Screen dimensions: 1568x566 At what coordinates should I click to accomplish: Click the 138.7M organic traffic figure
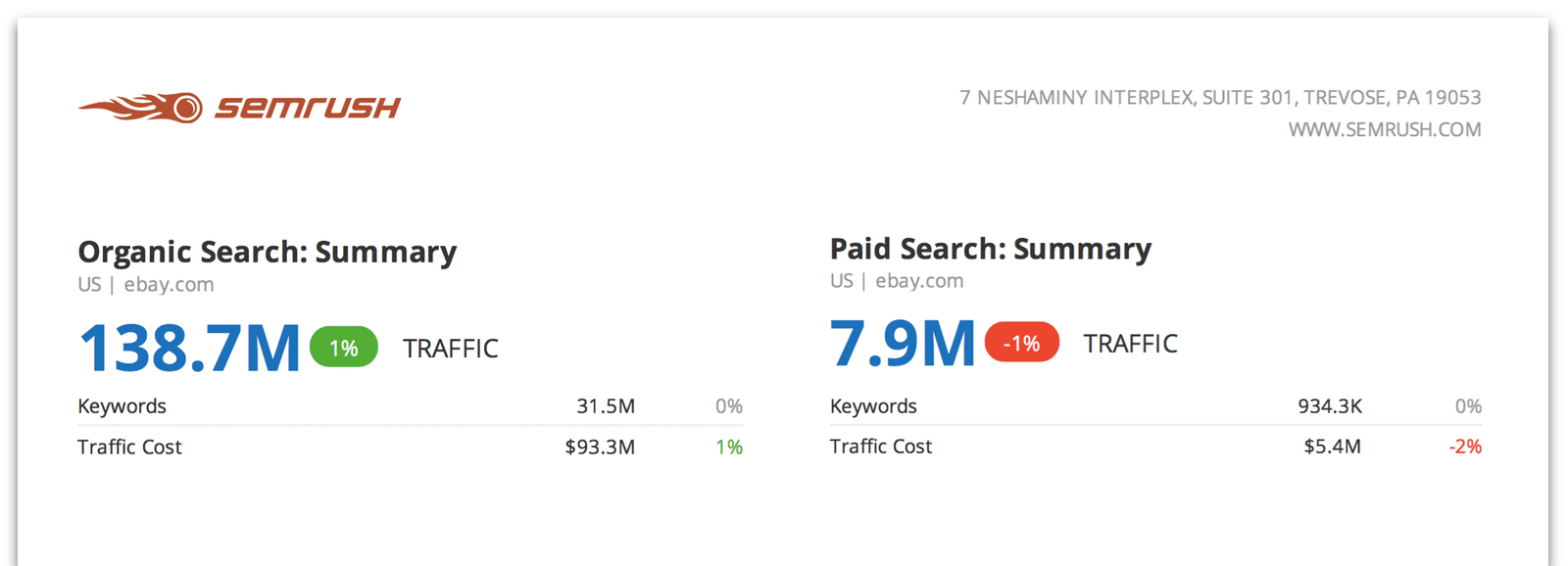click(x=189, y=348)
